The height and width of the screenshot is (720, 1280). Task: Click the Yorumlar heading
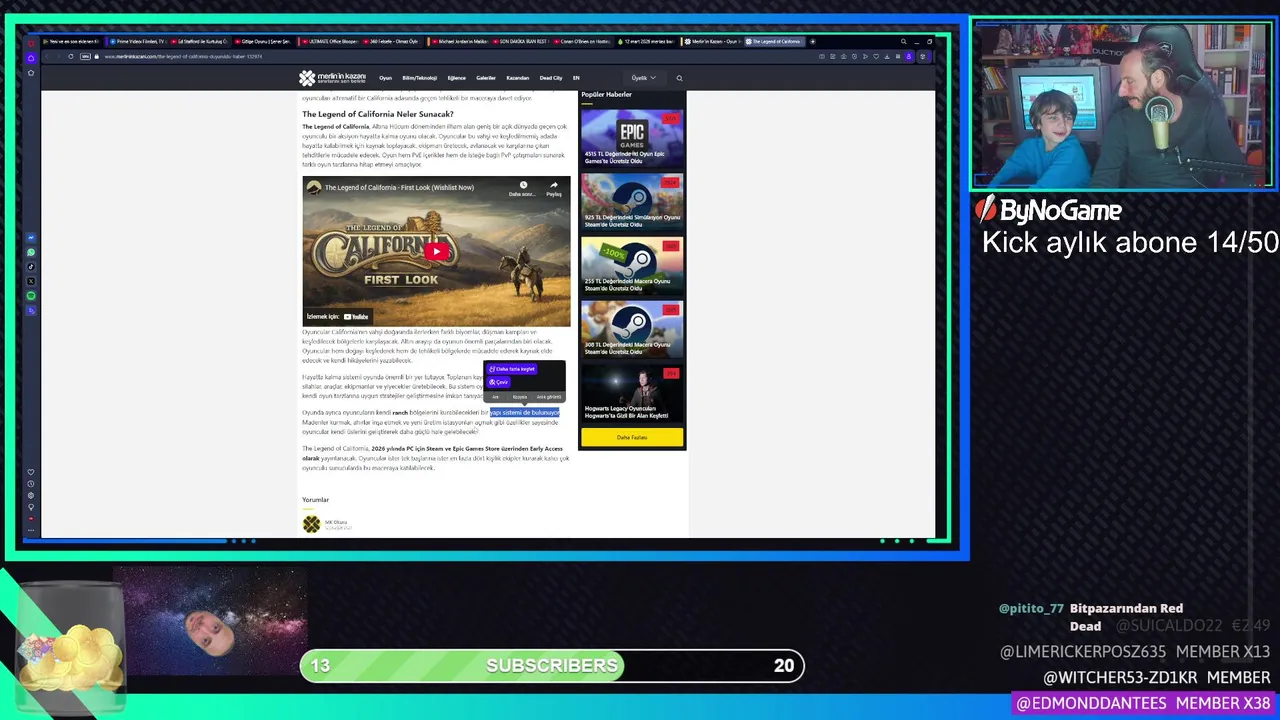[x=315, y=500]
